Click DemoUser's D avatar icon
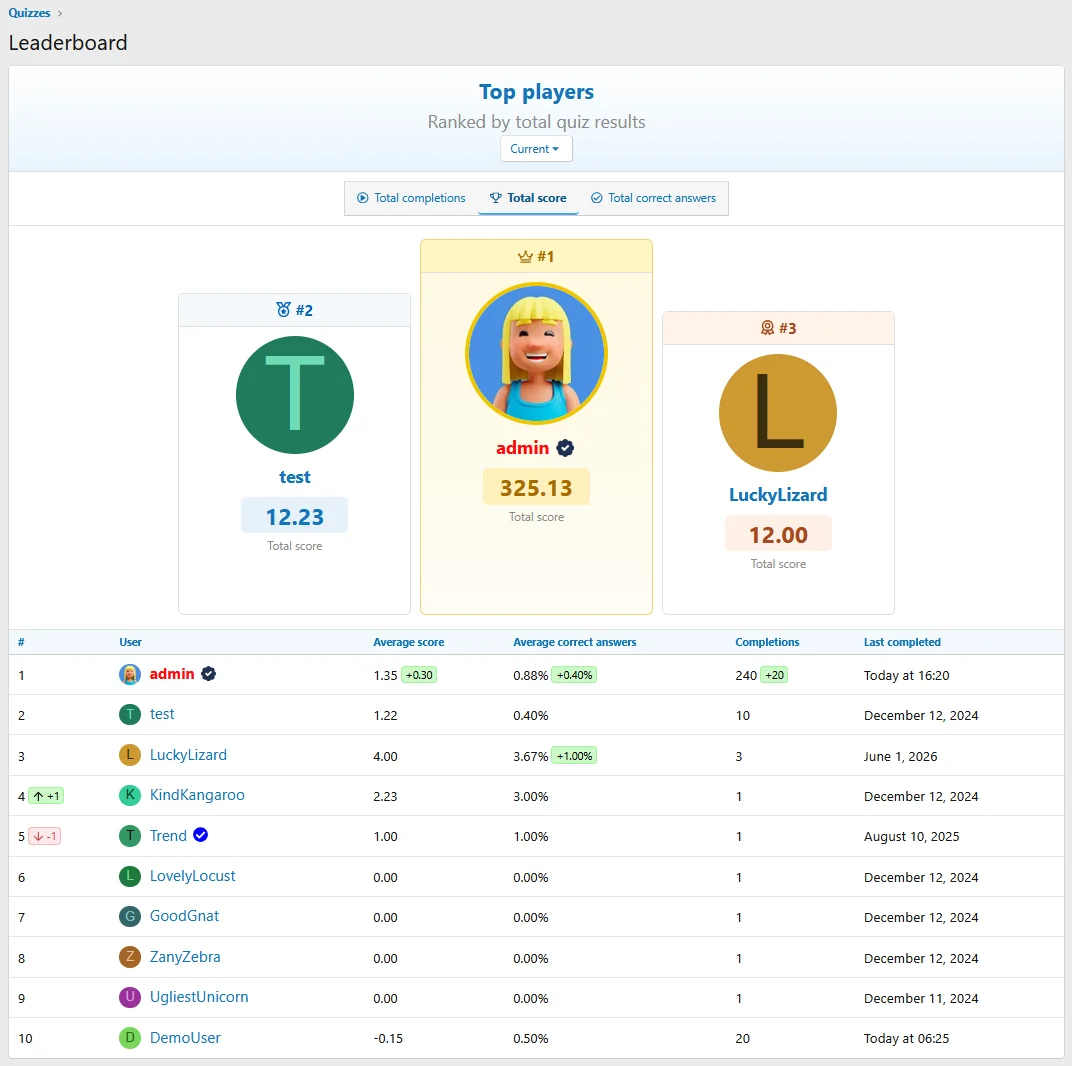Image resolution: width=1072 pixels, height=1066 pixels. click(x=130, y=1038)
